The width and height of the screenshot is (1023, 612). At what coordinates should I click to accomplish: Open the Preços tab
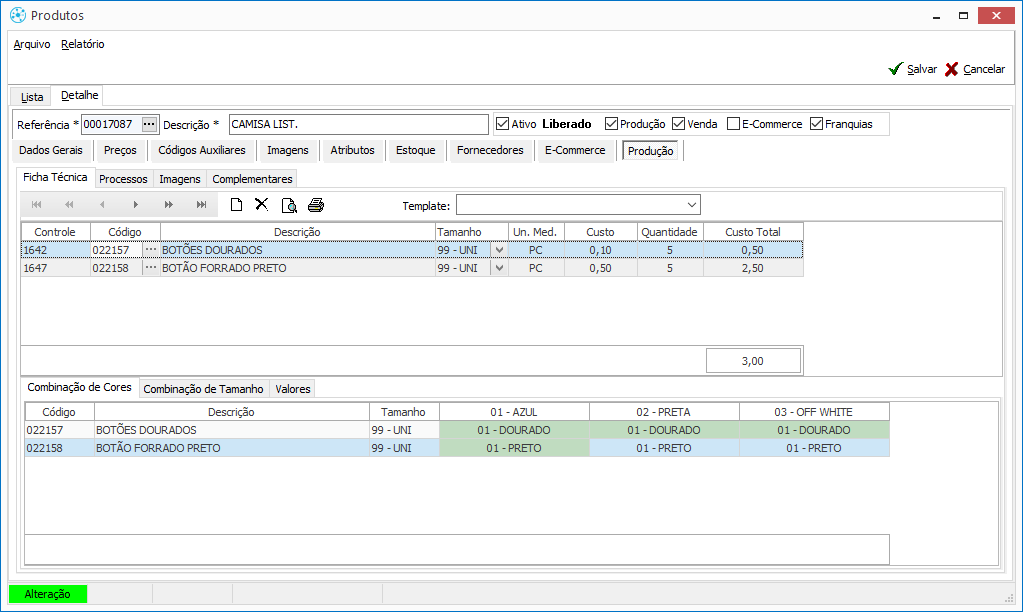click(120, 151)
